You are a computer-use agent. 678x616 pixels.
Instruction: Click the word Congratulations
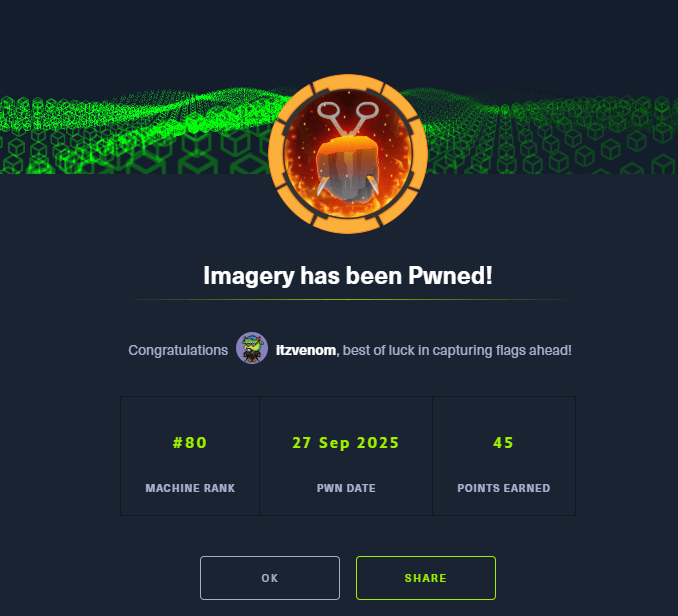click(x=178, y=350)
